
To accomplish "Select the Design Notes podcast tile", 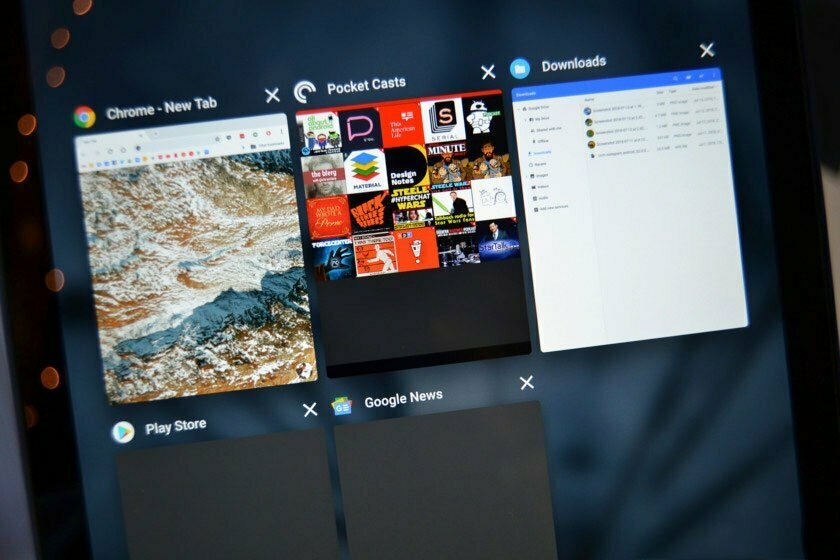I will tap(407, 167).
